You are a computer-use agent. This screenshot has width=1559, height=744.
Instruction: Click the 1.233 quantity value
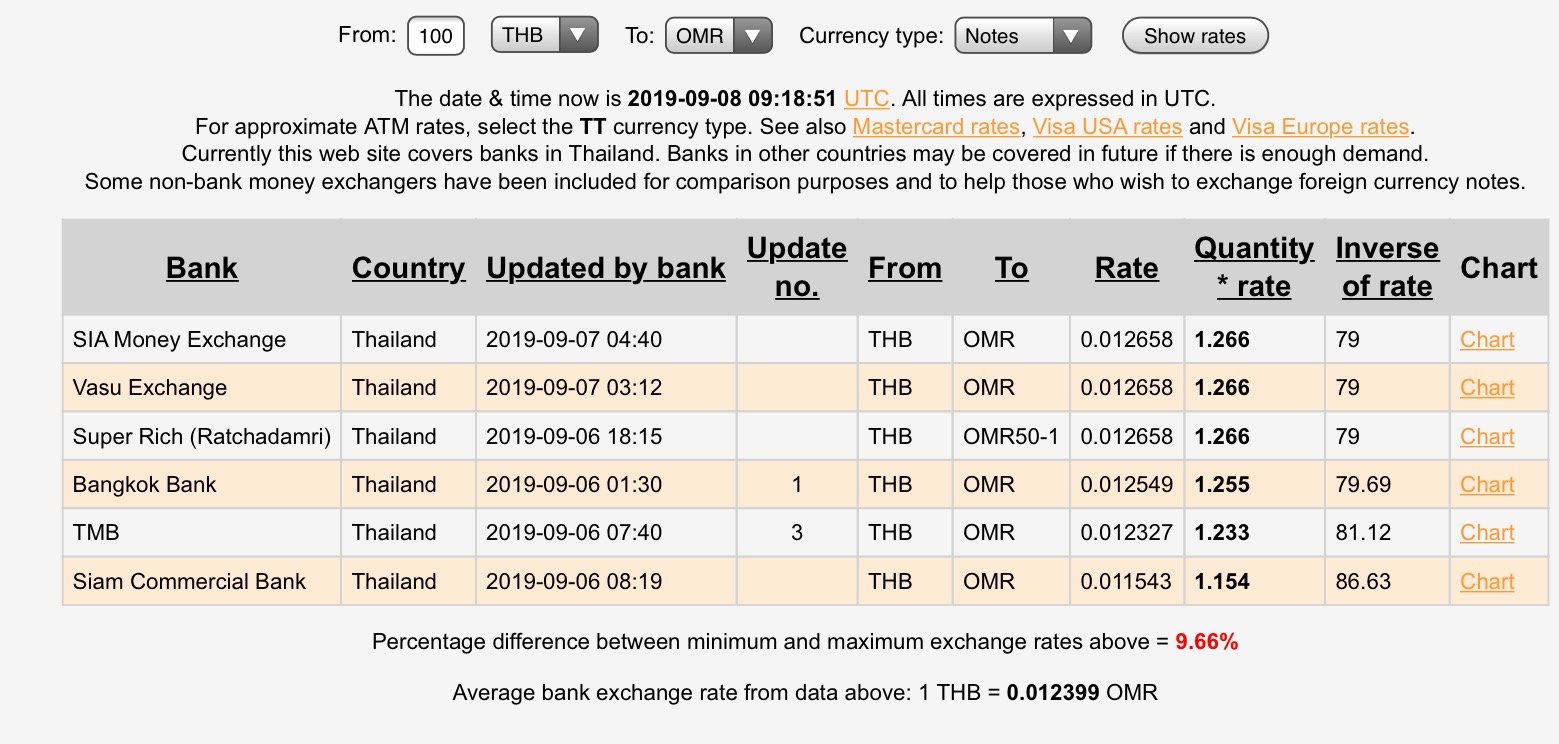tap(1222, 532)
